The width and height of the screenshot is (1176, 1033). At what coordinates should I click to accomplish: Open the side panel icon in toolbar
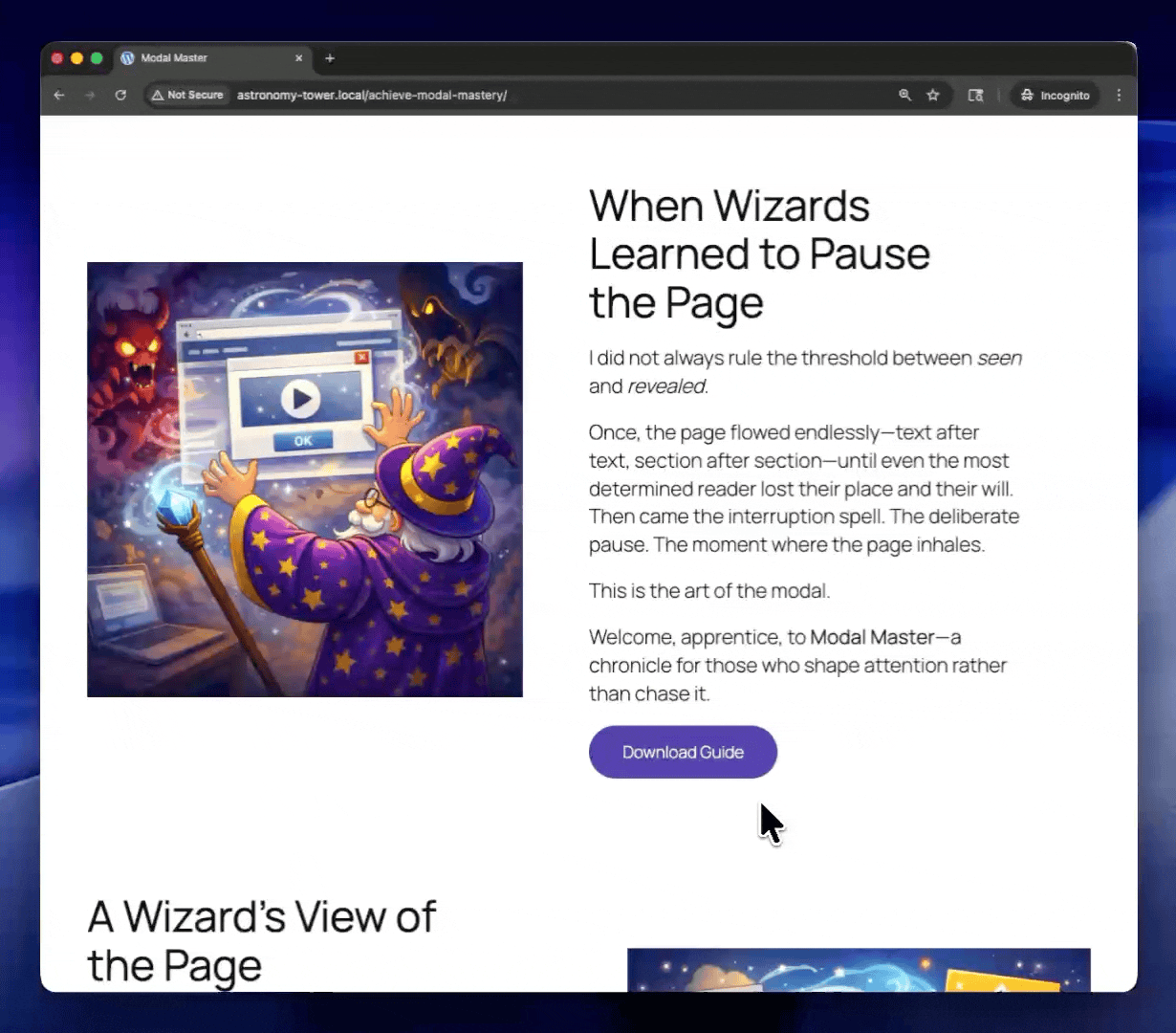[x=975, y=95]
